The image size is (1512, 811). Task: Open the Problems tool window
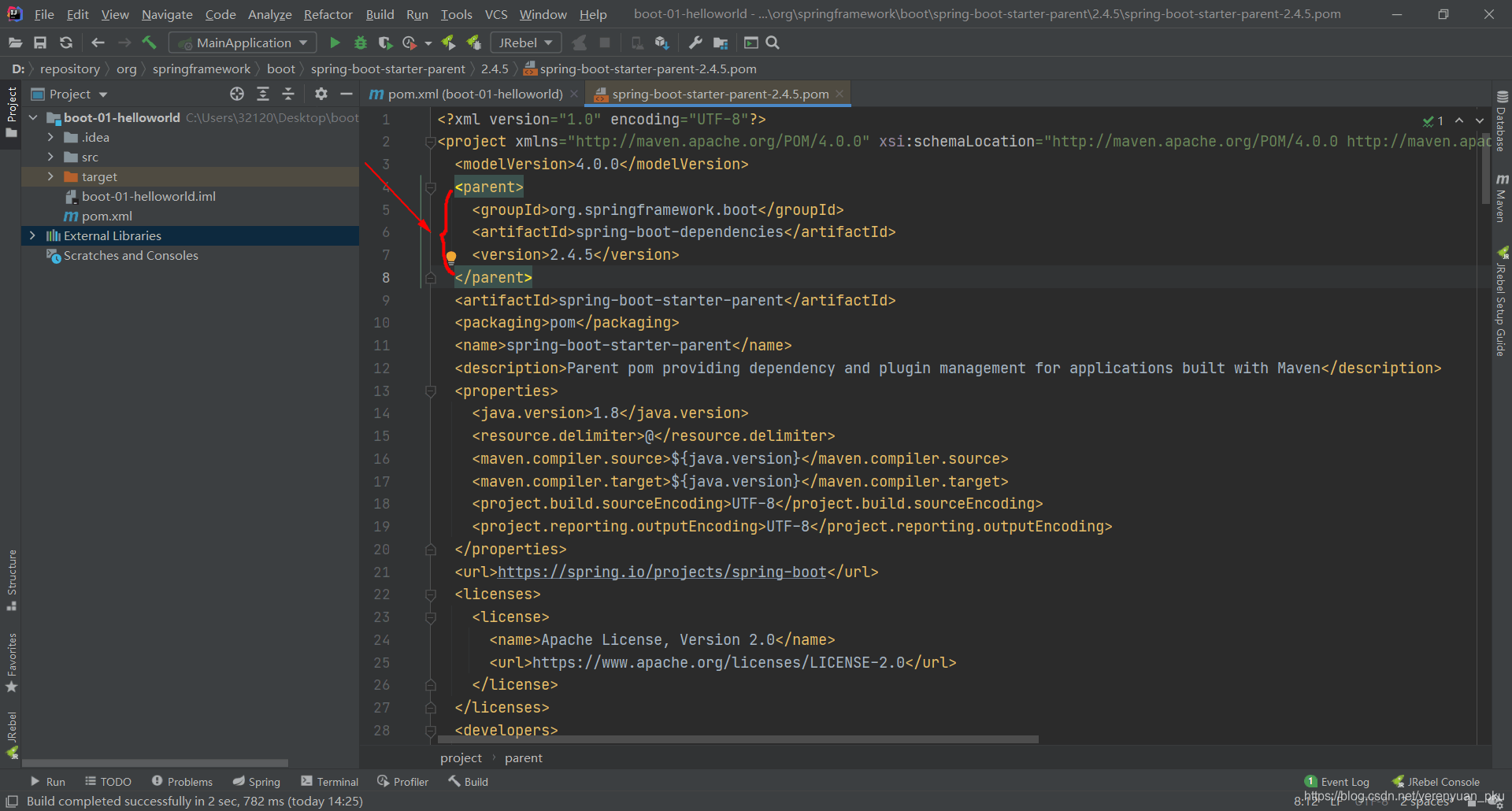click(182, 782)
